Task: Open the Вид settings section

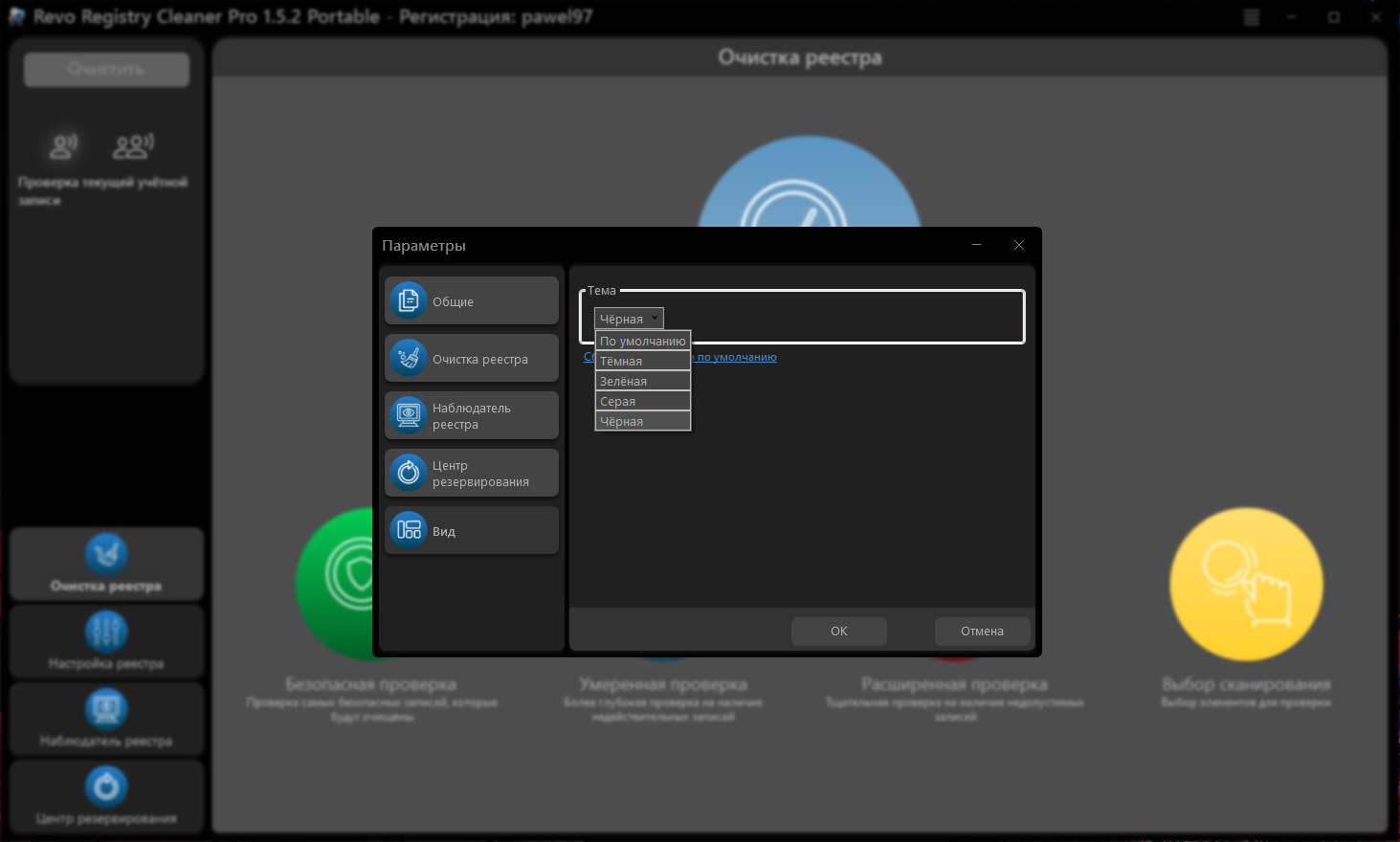Action: coord(472,530)
